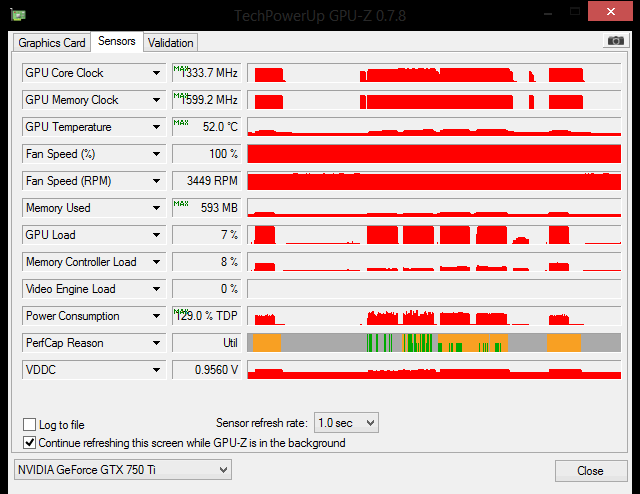Click the Close button at bottom
This screenshot has width=640, height=494.
coord(591,471)
